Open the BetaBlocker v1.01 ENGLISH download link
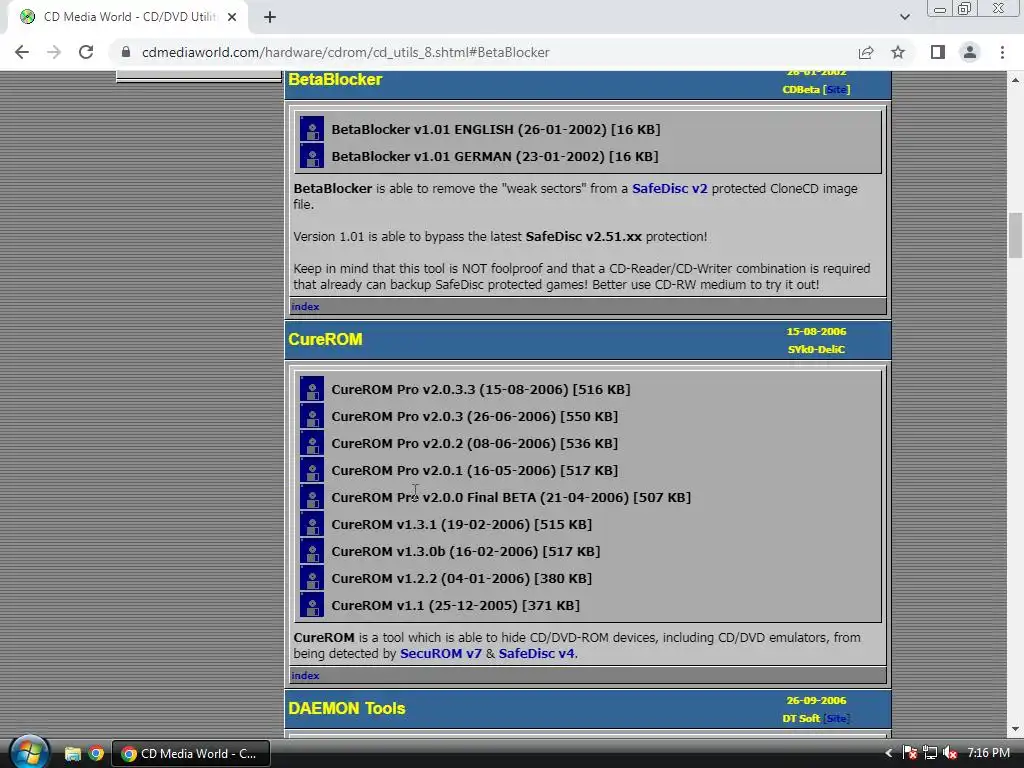 [x=496, y=129]
